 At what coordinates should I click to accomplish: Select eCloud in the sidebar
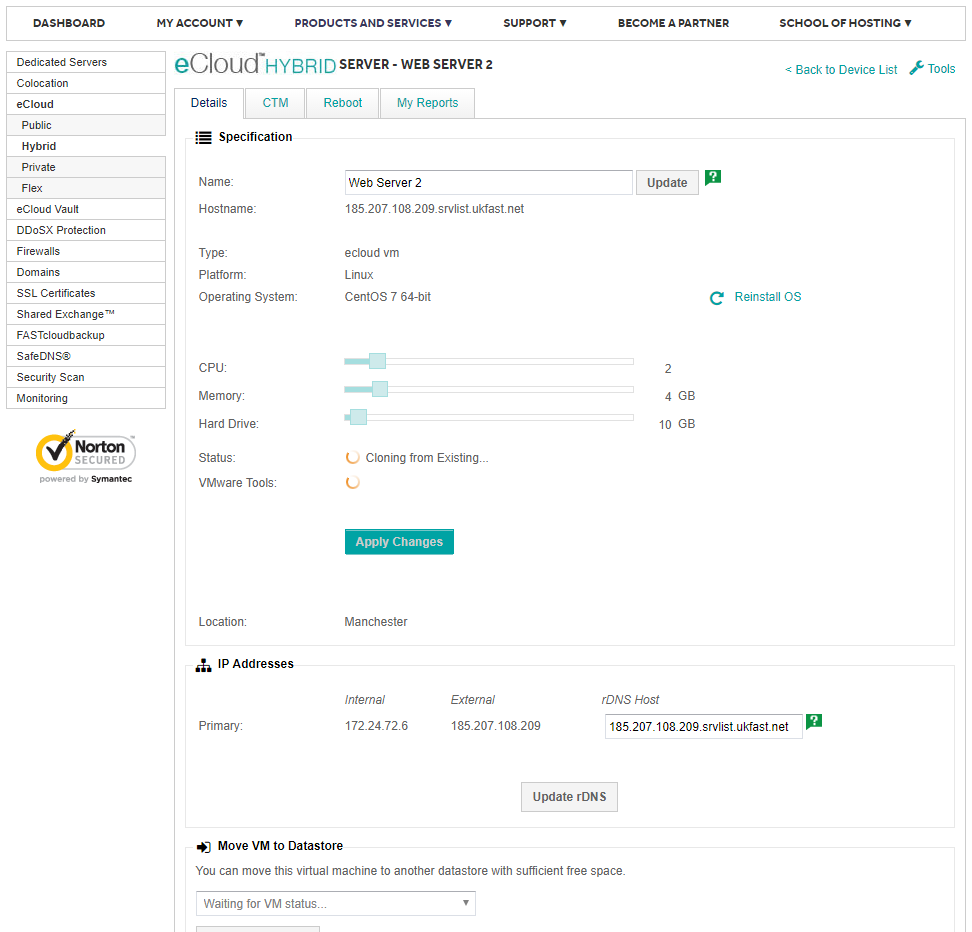coord(86,104)
